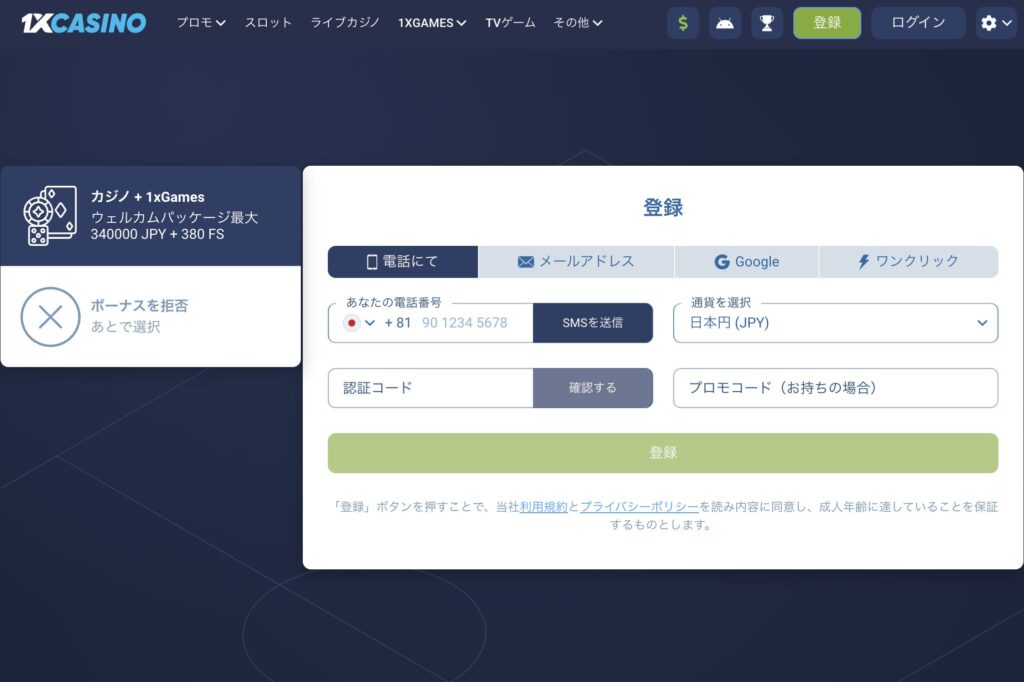
Task: Open the Android app download icon
Action: point(725,23)
